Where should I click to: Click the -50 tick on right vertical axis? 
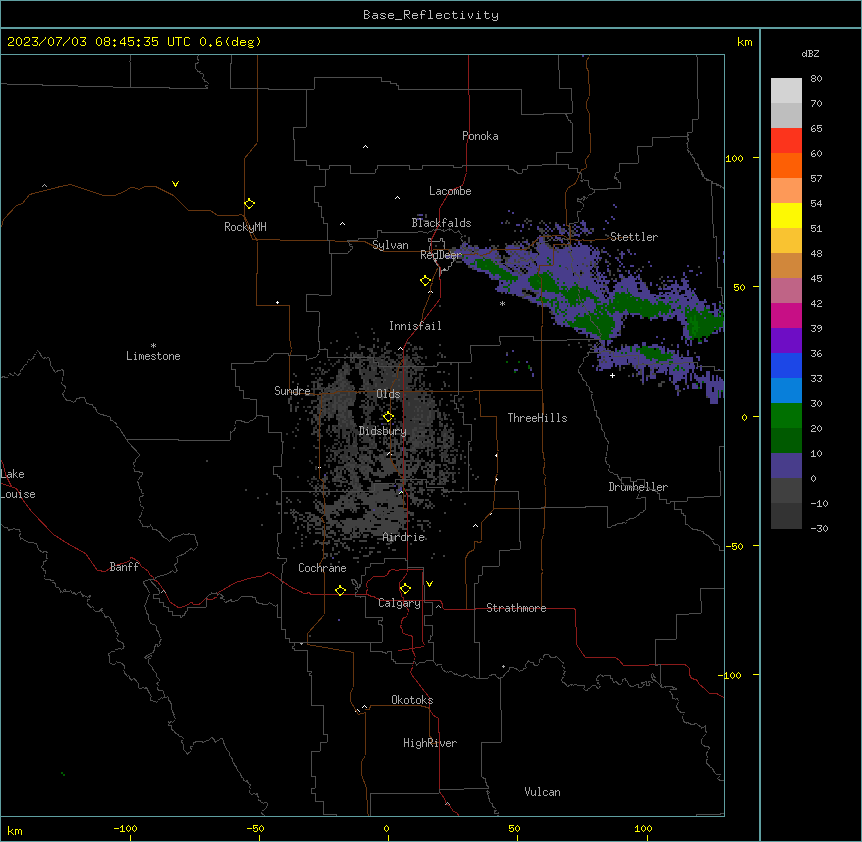click(734, 546)
